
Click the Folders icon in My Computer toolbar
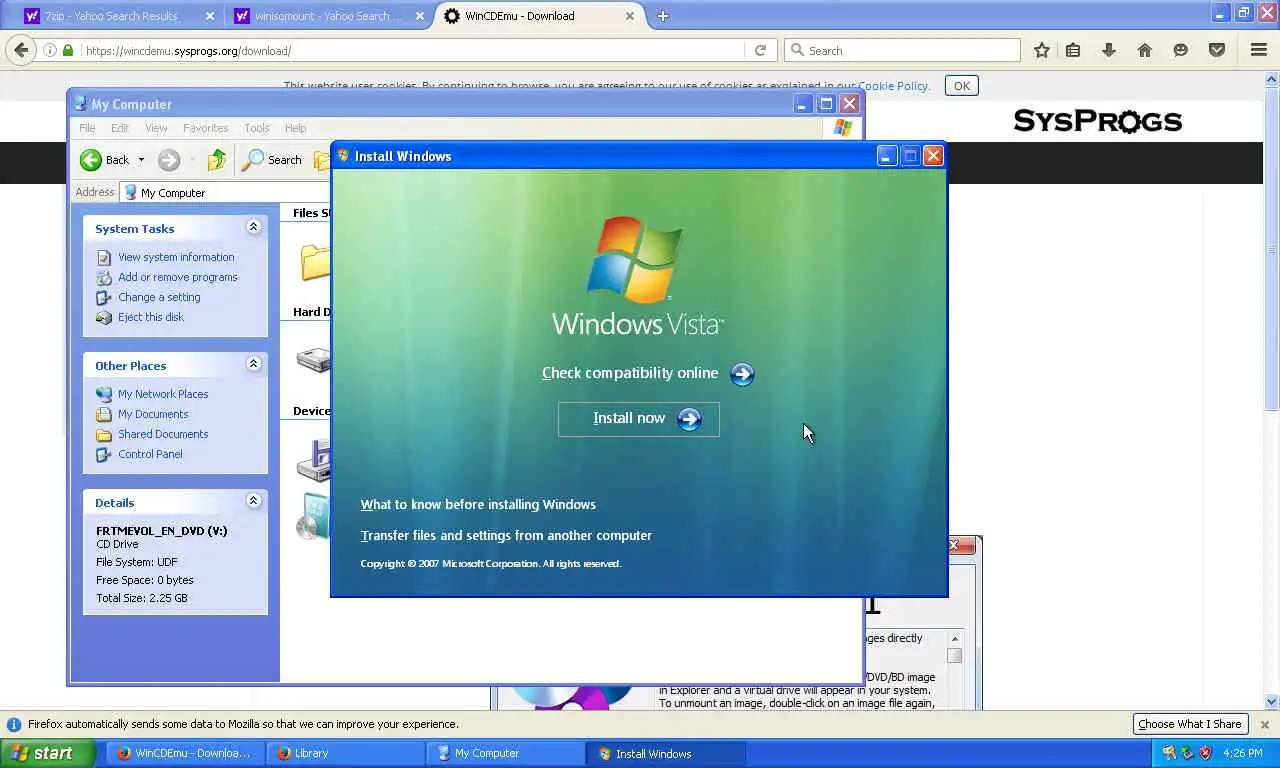[x=322, y=160]
